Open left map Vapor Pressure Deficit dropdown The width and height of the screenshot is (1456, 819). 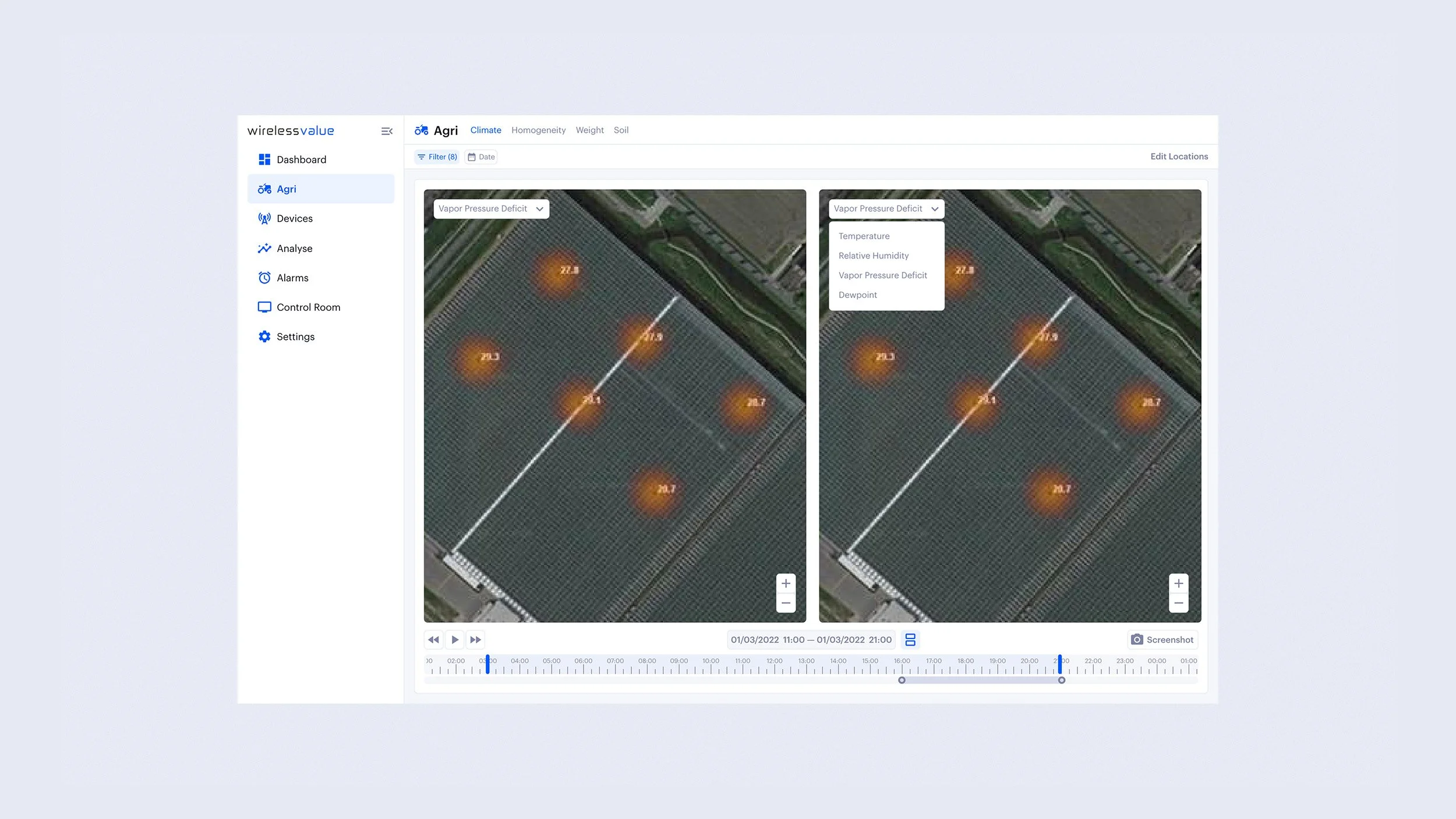pyautogui.click(x=491, y=208)
